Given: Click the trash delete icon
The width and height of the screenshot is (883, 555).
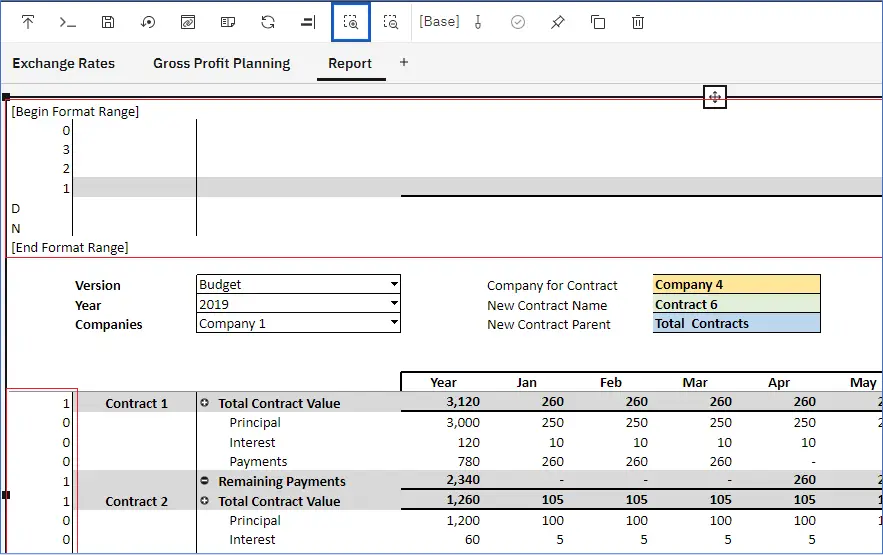Looking at the screenshot, I should (x=637, y=22).
